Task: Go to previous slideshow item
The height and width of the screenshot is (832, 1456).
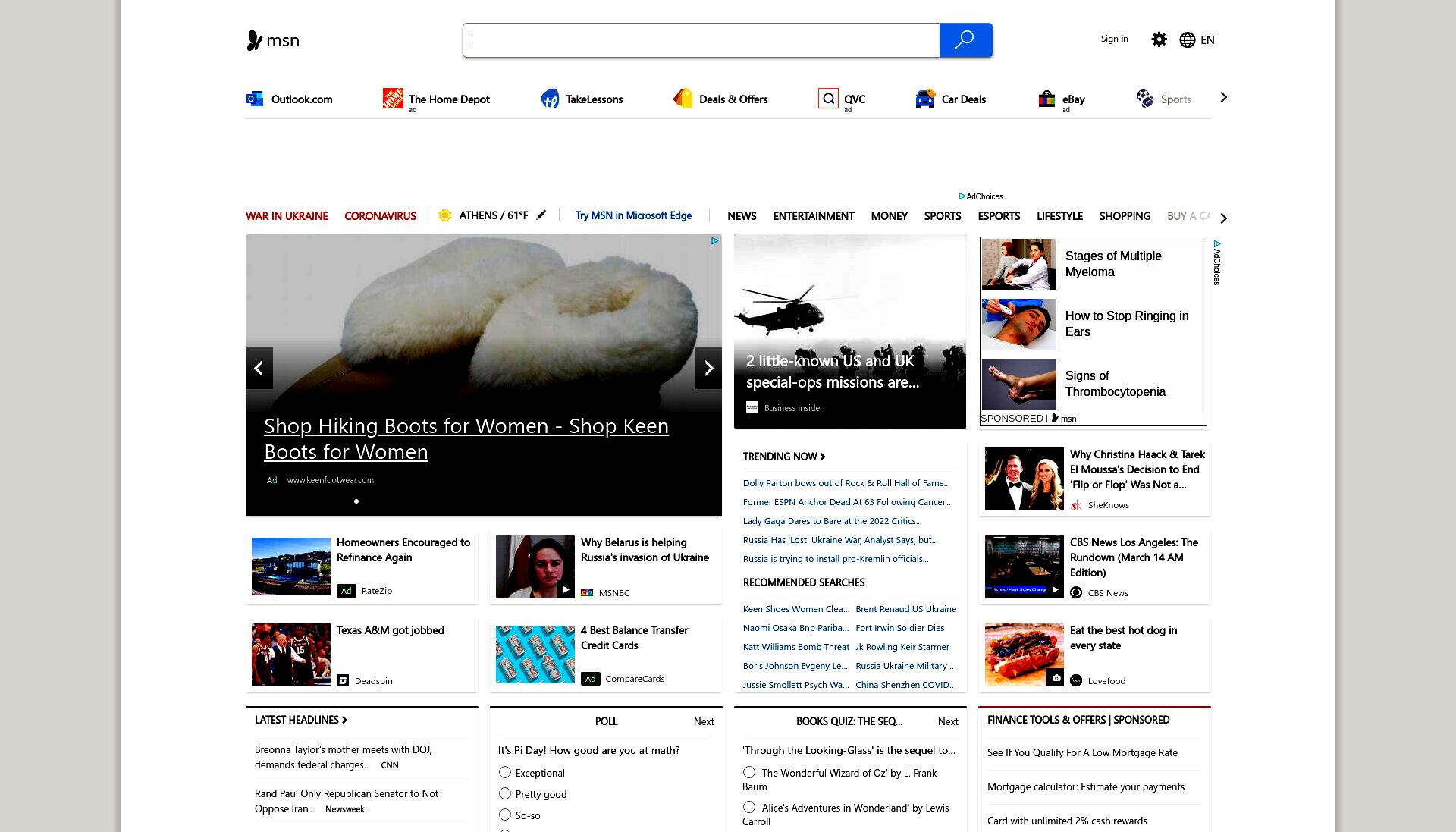Action: pyautogui.click(x=259, y=368)
